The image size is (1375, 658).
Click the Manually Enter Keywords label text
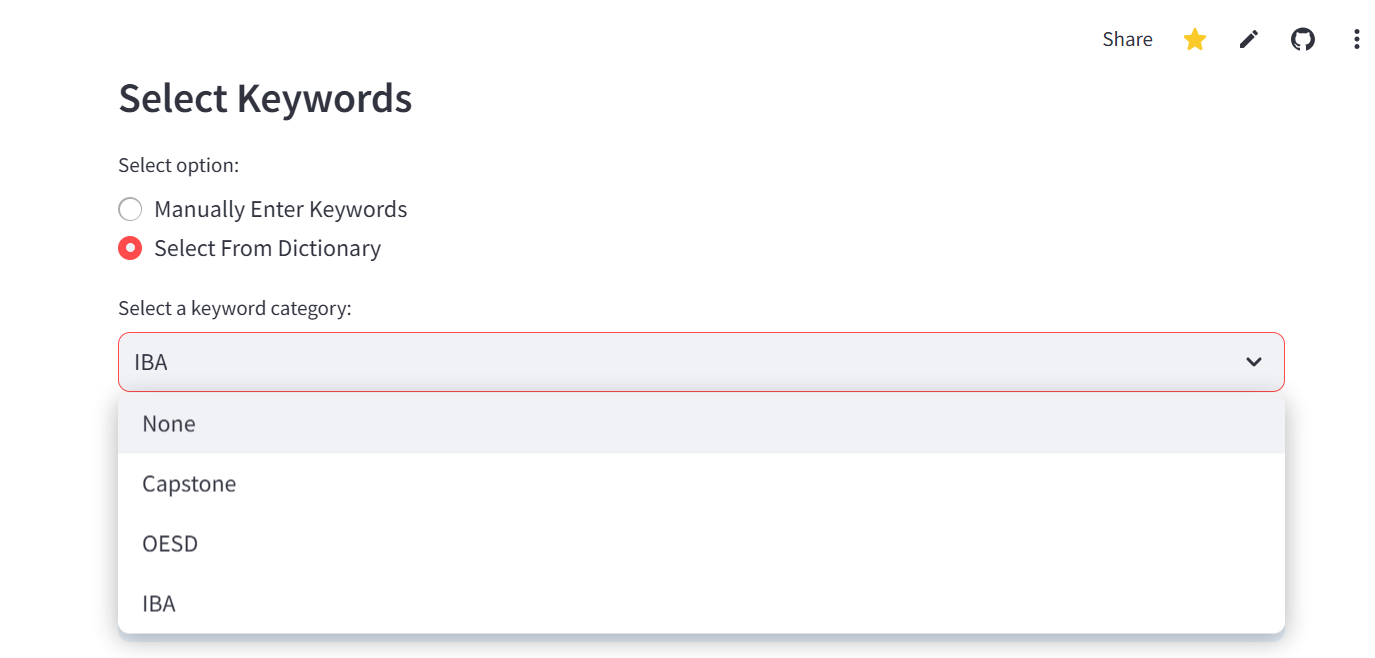point(281,209)
